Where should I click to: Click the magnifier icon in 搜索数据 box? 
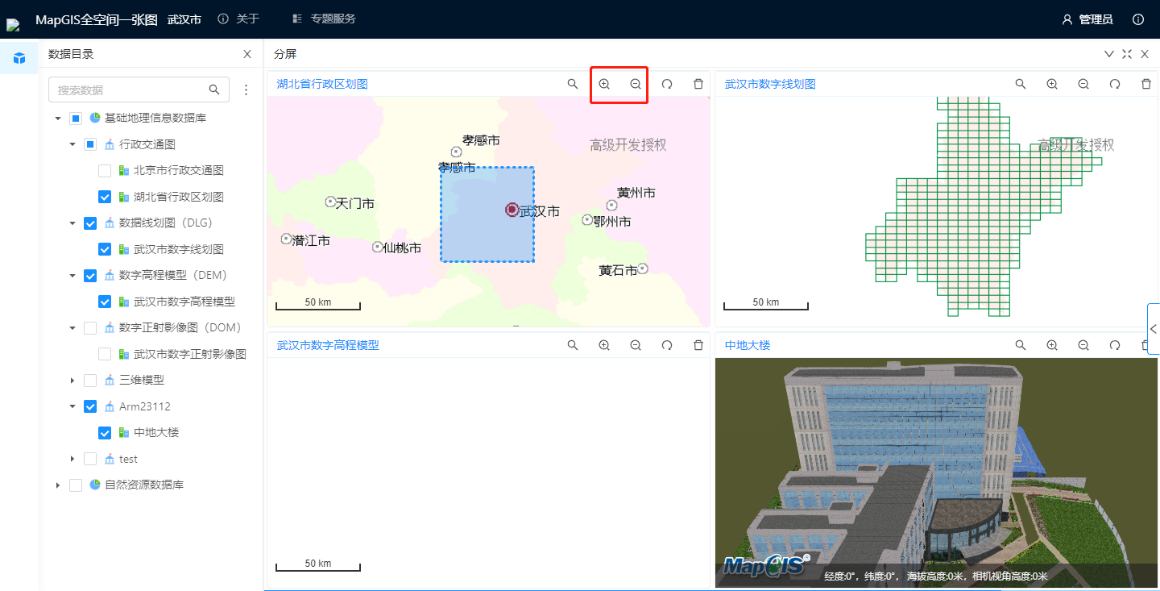point(214,90)
